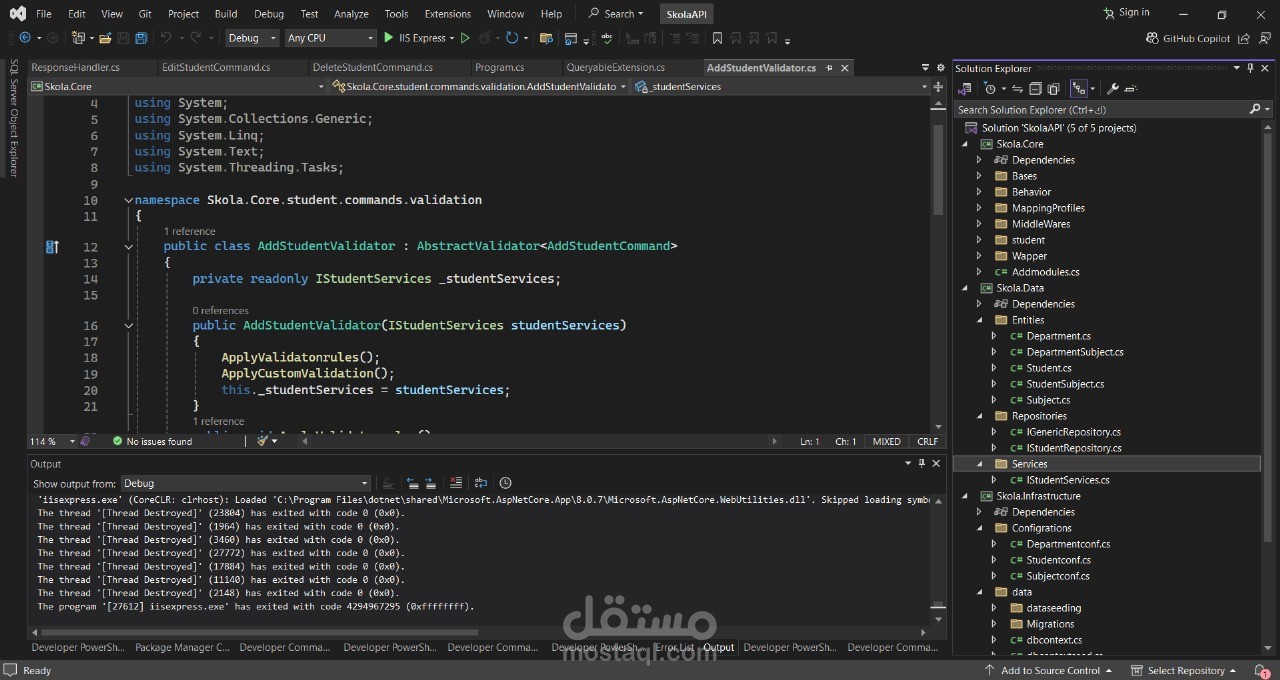Click Properties wrench icon in Solution Explorer

tap(1113, 88)
